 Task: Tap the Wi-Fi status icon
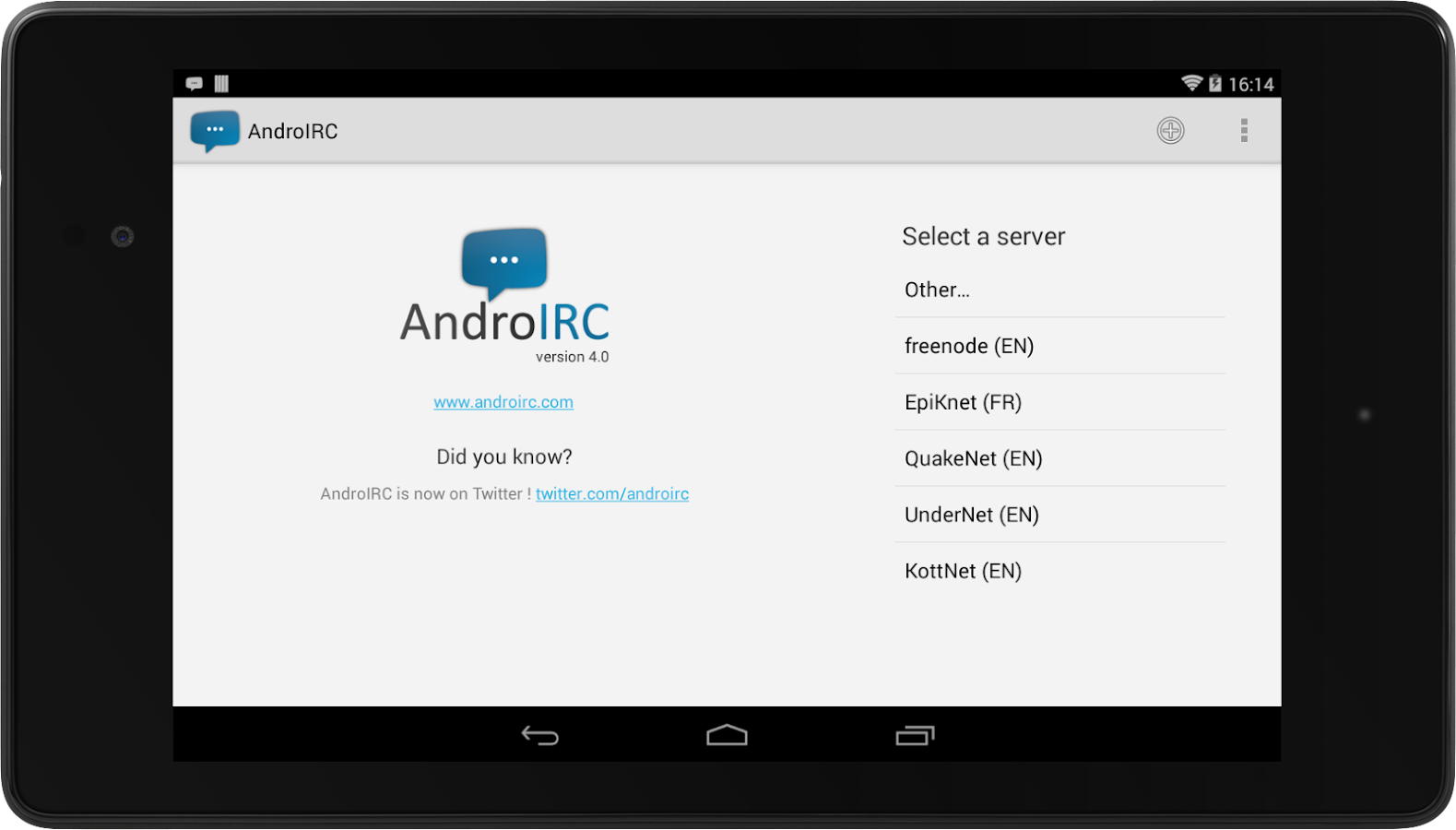click(1192, 83)
